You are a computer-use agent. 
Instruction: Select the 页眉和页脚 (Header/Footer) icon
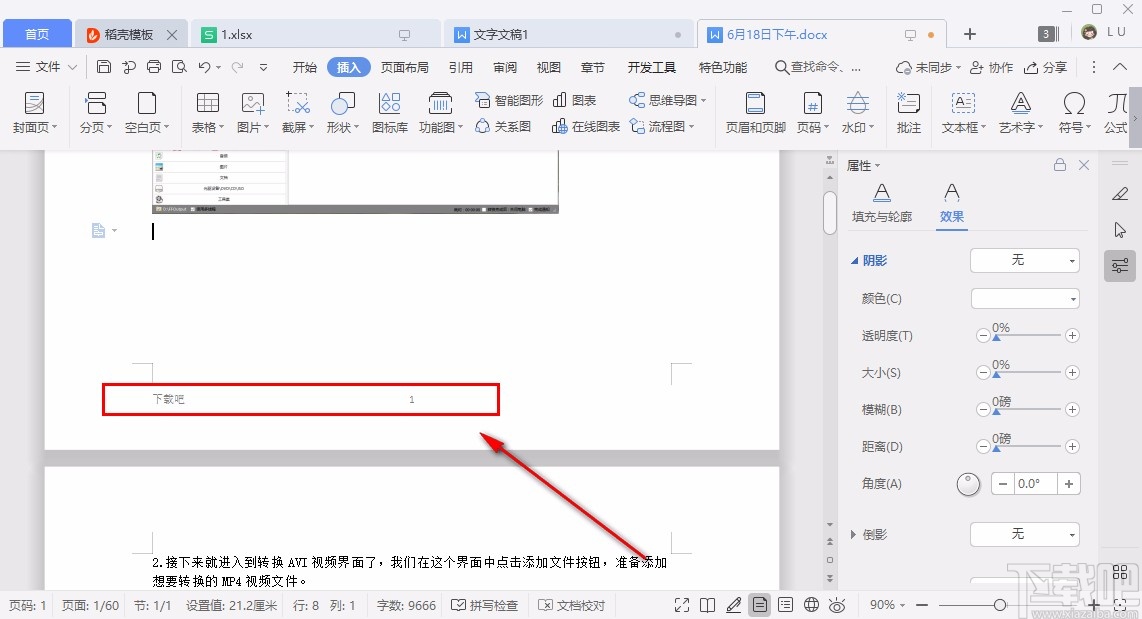coord(754,110)
